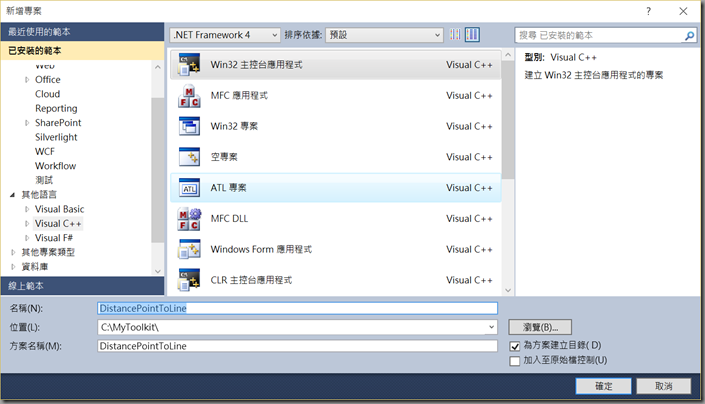
Task: Open the 位置 path dropdown arrow
Action: pos(491,327)
